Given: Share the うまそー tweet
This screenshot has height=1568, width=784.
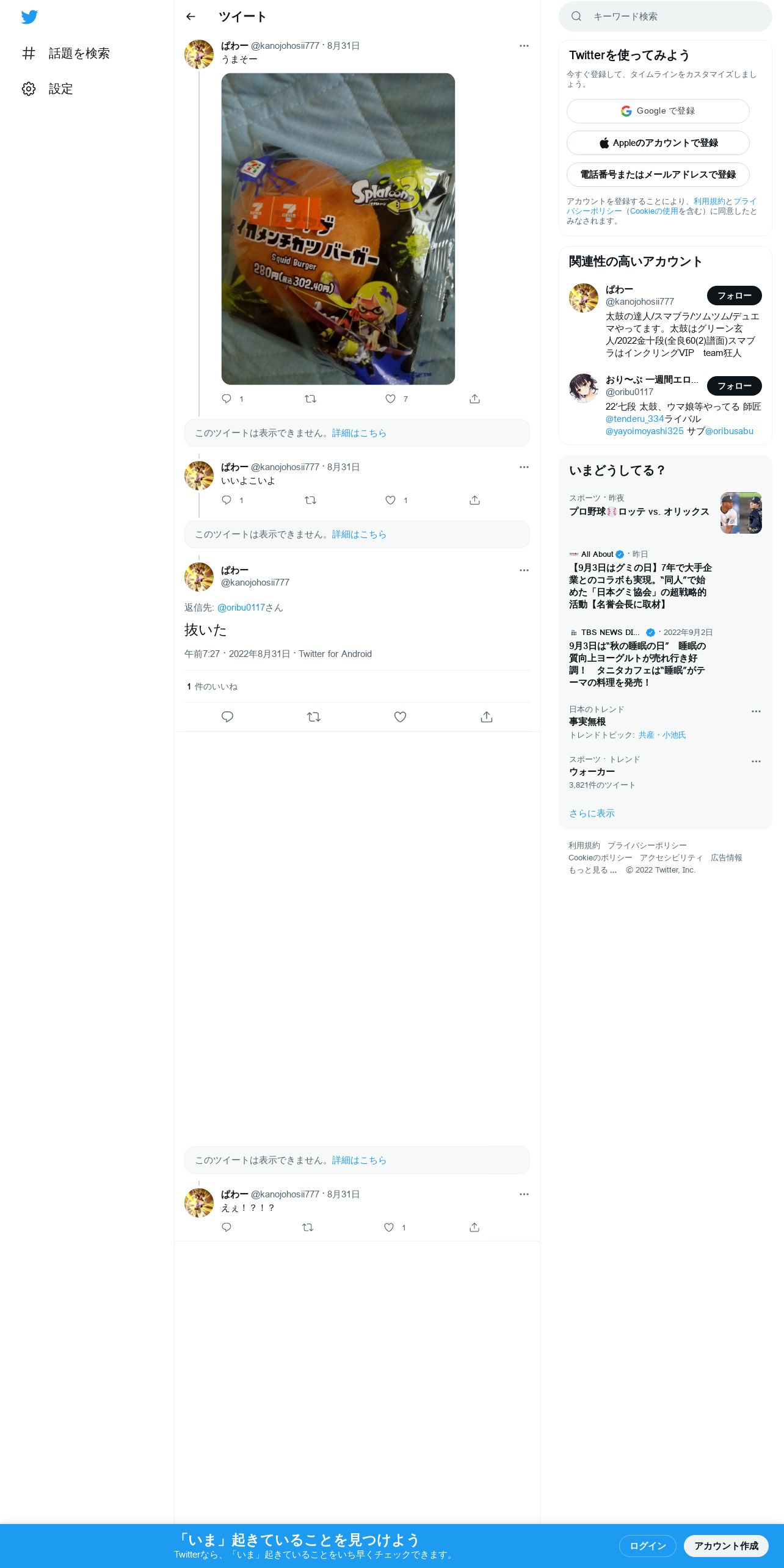Looking at the screenshot, I should point(474,399).
